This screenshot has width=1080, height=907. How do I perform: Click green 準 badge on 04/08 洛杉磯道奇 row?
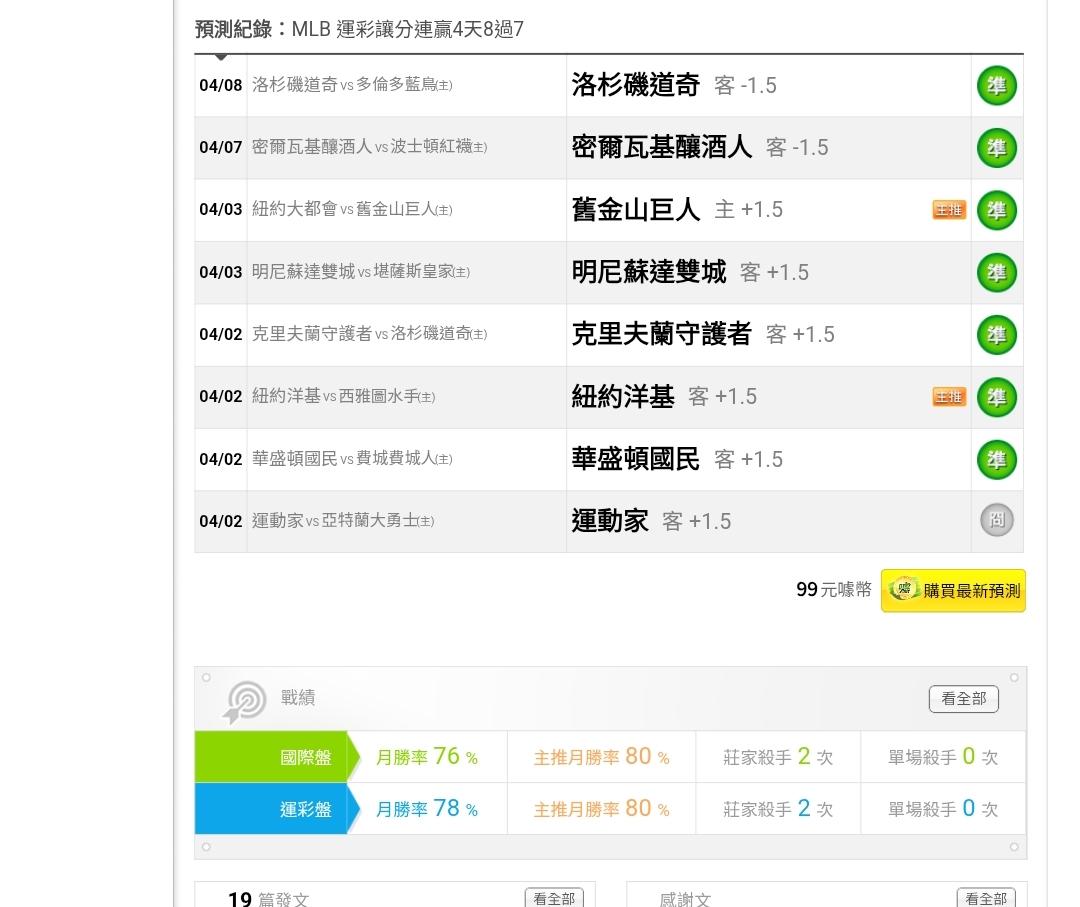[996, 86]
